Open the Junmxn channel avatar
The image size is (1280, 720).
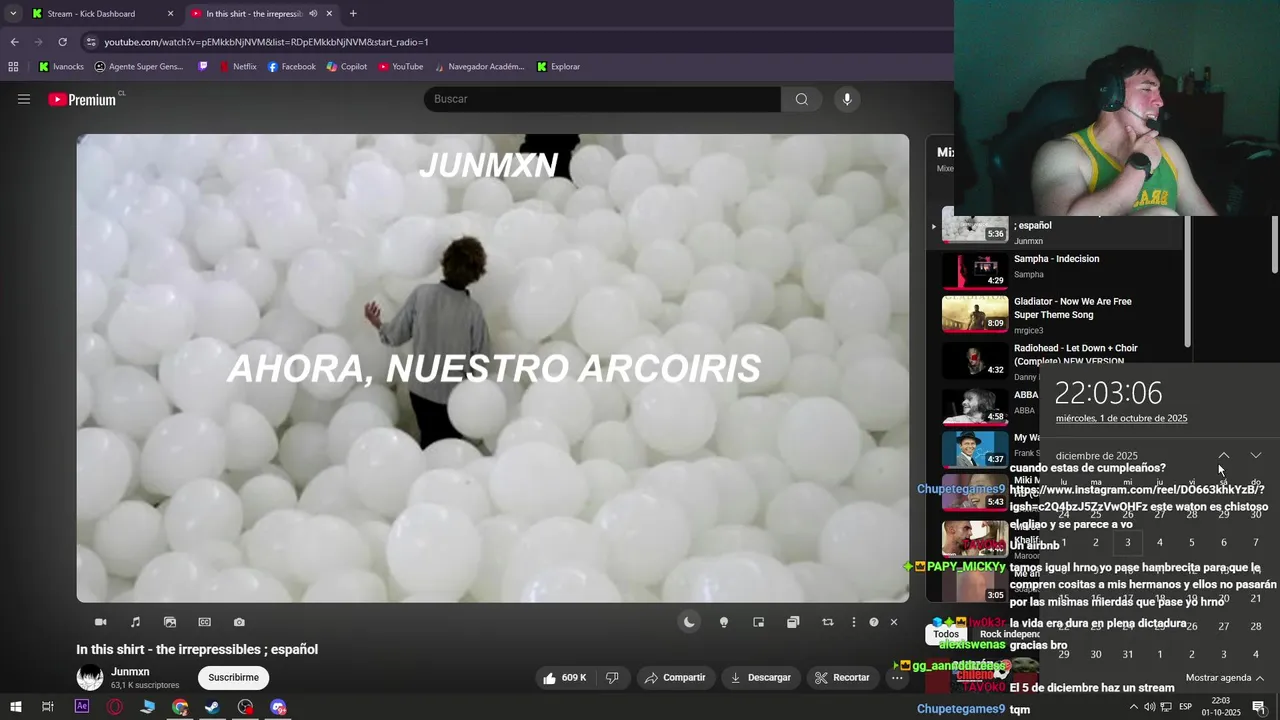tap(90, 677)
